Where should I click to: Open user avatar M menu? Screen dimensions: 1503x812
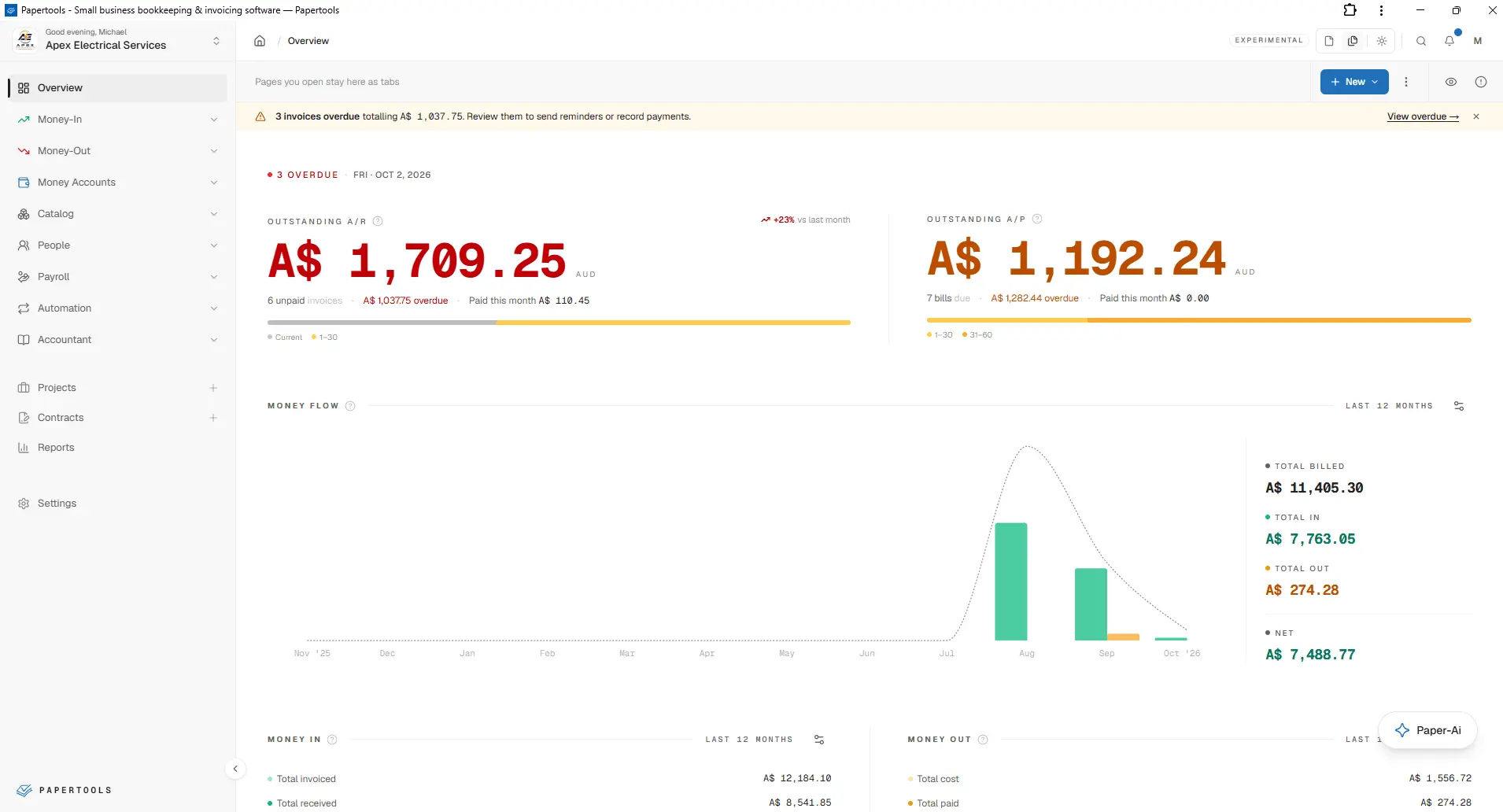point(1478,41)
